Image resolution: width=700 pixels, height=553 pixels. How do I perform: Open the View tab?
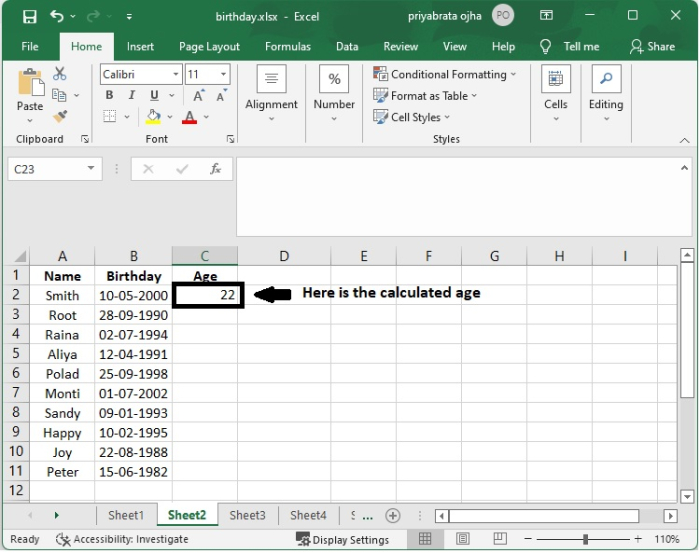454,46
